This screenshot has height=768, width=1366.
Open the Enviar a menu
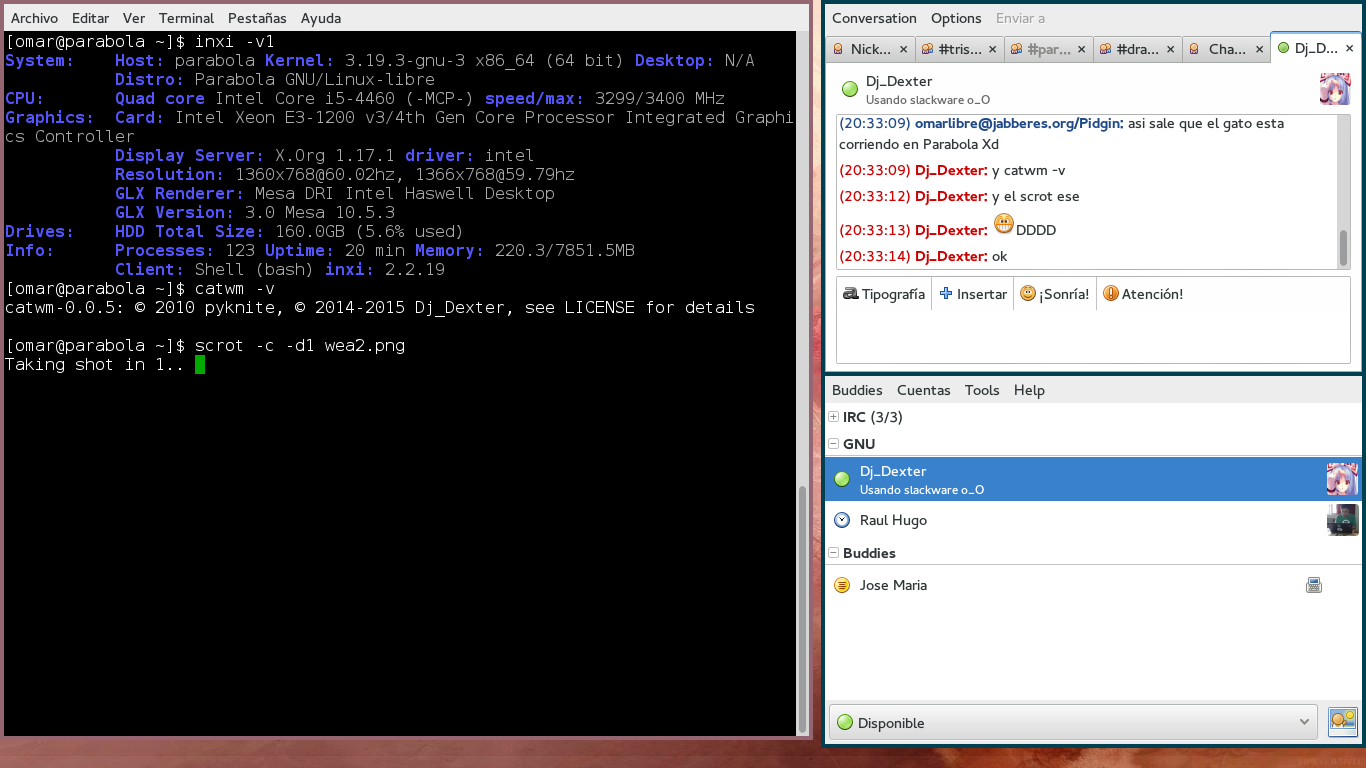[1020, 18]
